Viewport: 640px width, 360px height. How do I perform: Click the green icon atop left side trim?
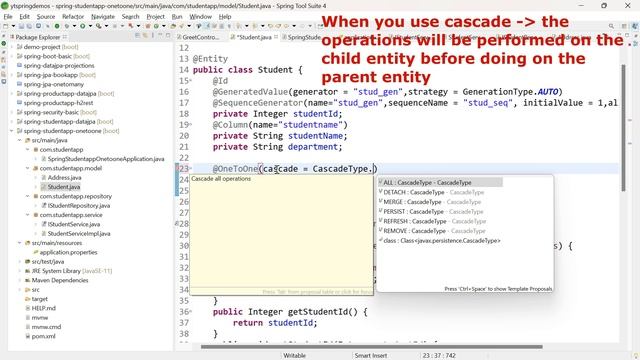pos(4,43)
